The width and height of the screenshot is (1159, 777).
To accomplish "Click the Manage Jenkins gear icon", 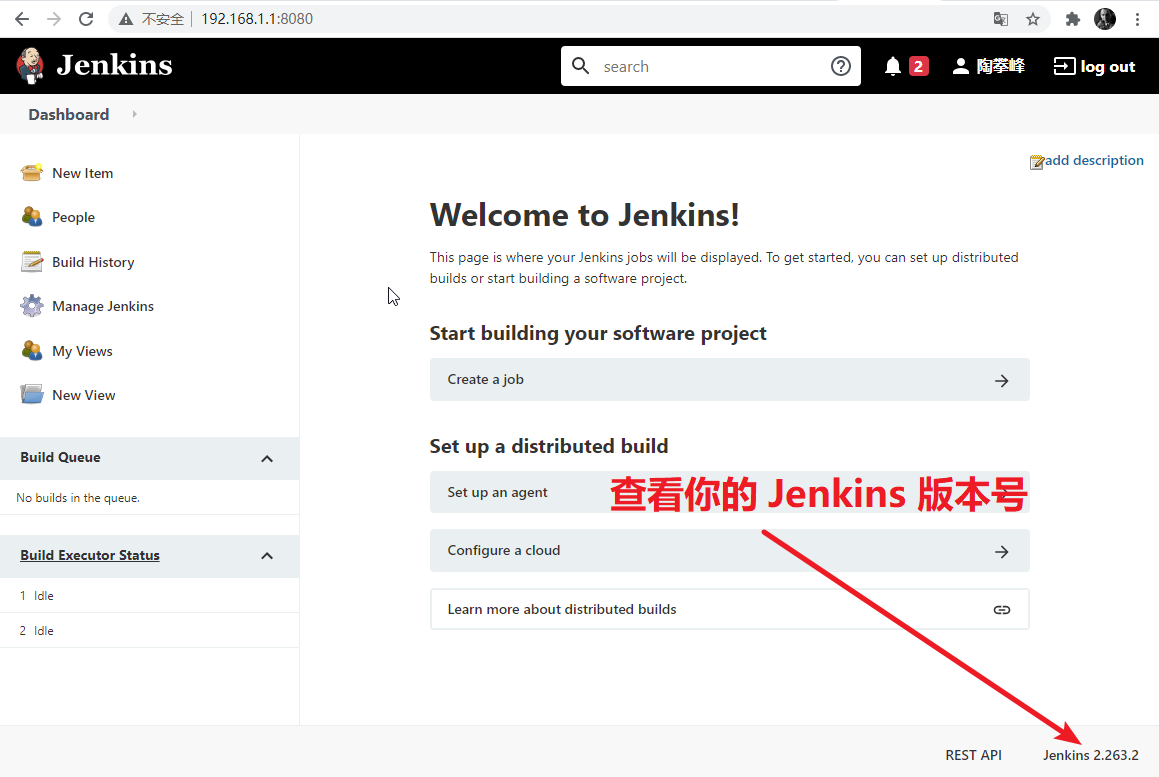I will (32, 306).
